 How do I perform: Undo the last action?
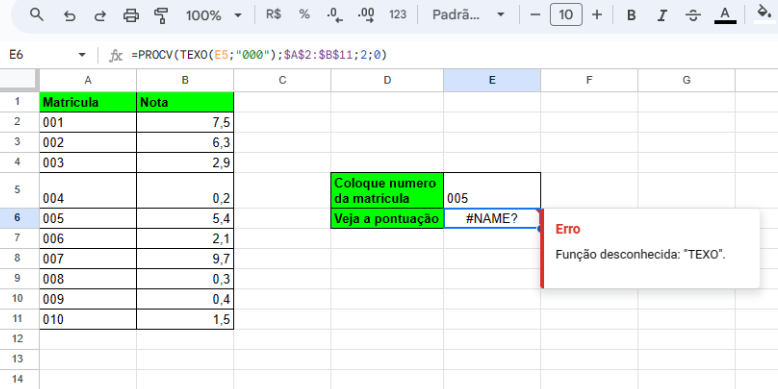click(69, 16)
